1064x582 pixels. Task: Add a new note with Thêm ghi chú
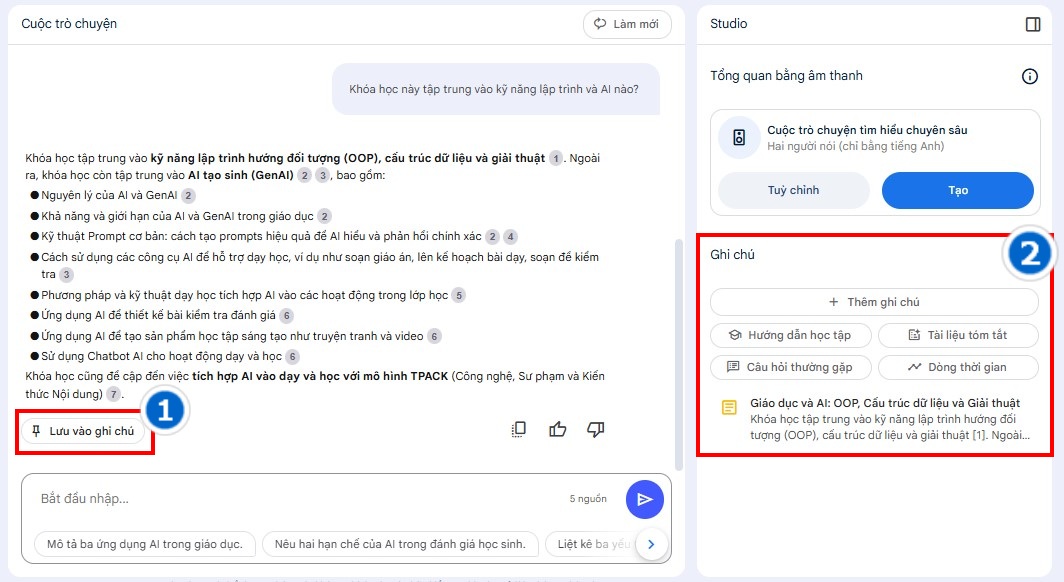pos(873,301)
